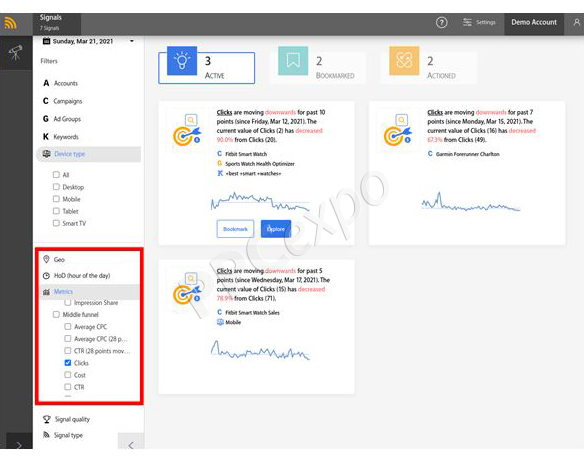The height and width of the screenshot is (459, 584).
Task: Open Settings in the top bar
Action: point(479,22)
